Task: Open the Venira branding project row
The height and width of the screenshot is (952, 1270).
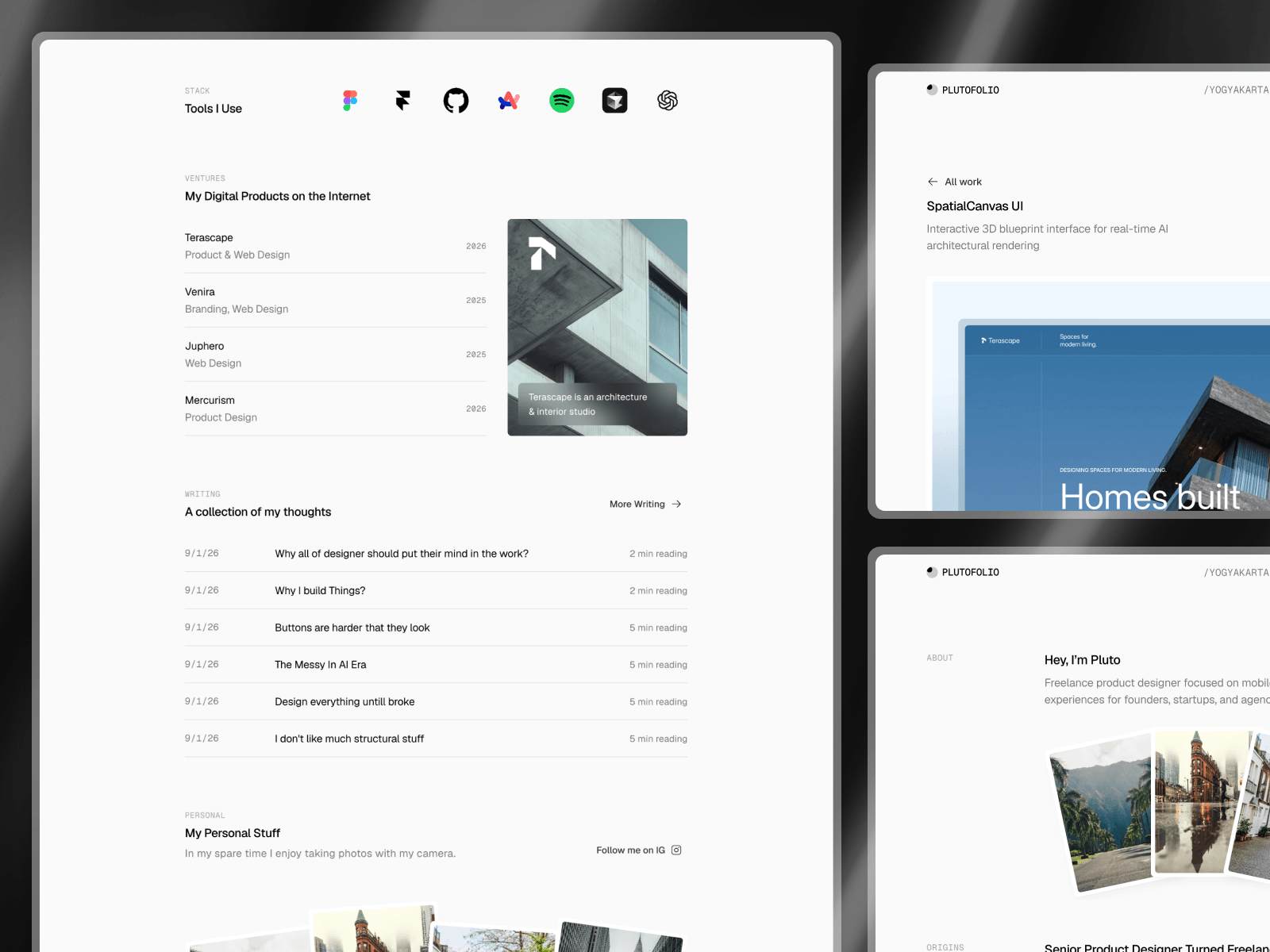Action: click(x=336, y=300)
